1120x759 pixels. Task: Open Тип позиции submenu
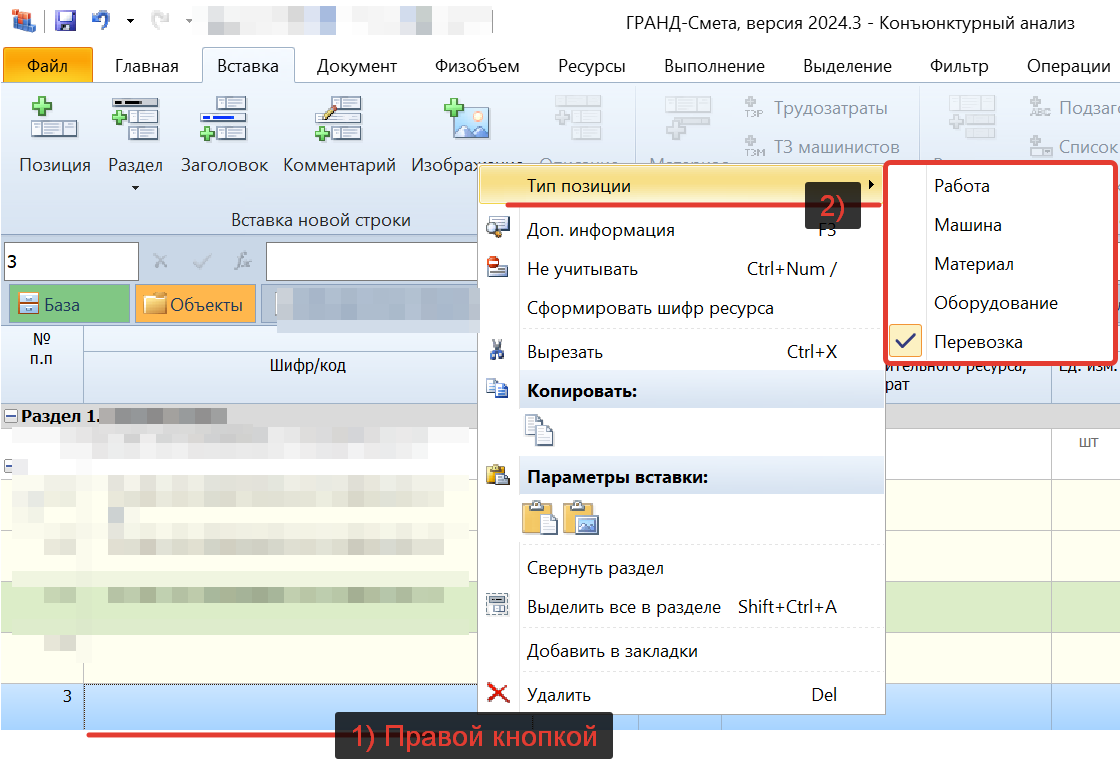680,186
